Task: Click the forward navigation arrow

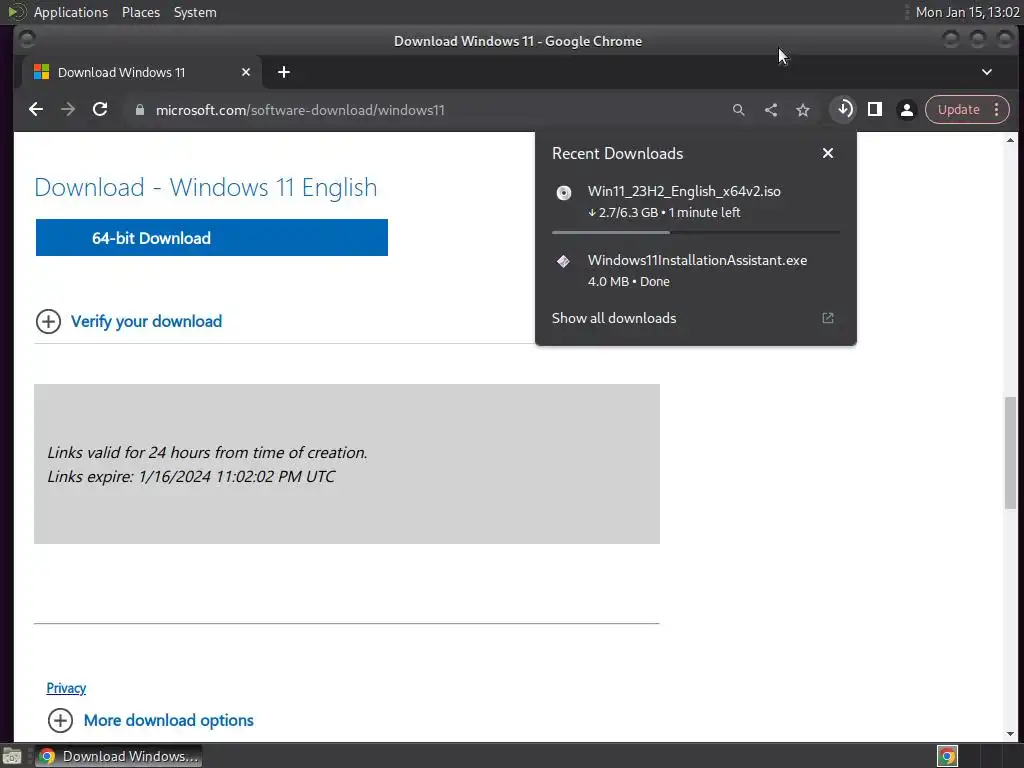Action: coord(68,110)
